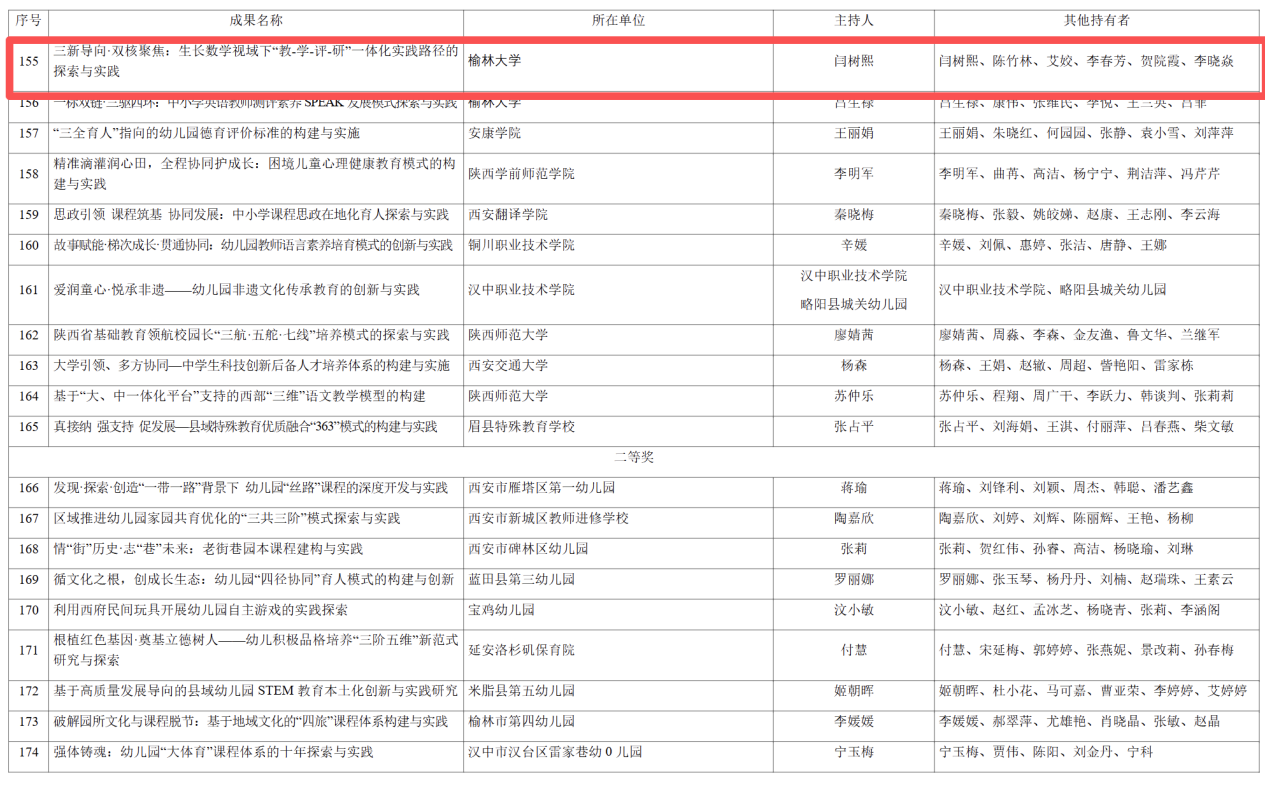1265x787 pixels.
Task: Click host name 秦晓梅 in the 主持人 column
Action: pos(854,215)
